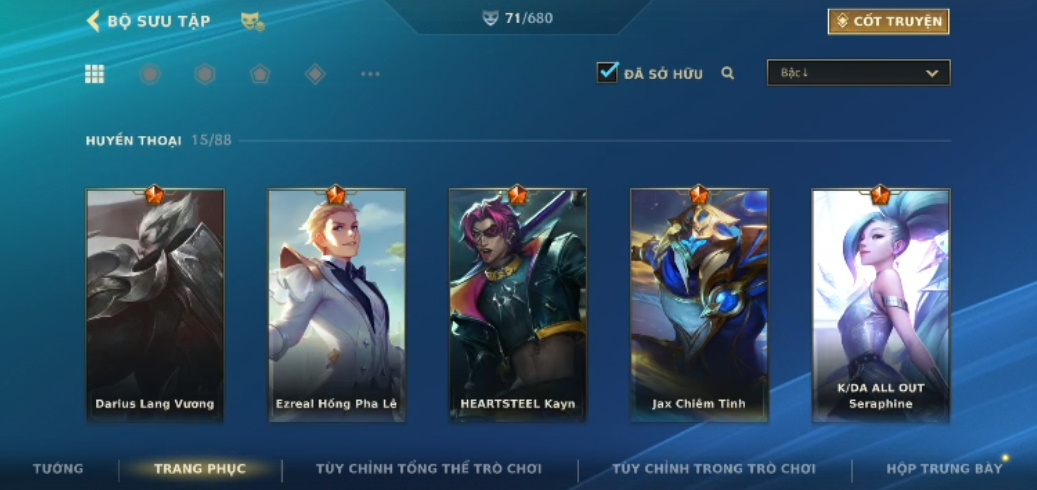1037x490 pixels.
Task: Open K/DA ALL OUT Seraphine skin card
Action: coord(881,306)
